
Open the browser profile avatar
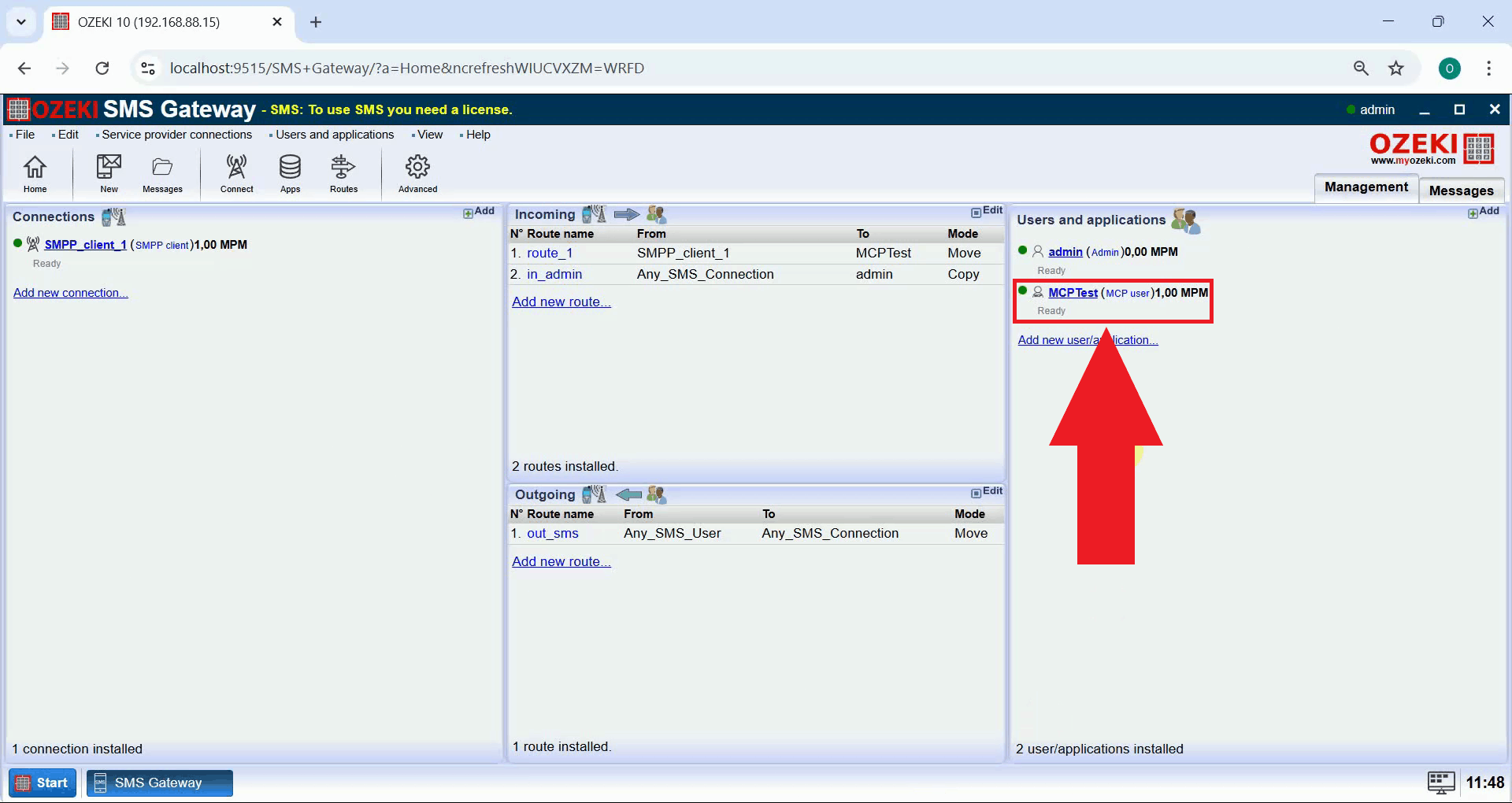coord(1449,68)
